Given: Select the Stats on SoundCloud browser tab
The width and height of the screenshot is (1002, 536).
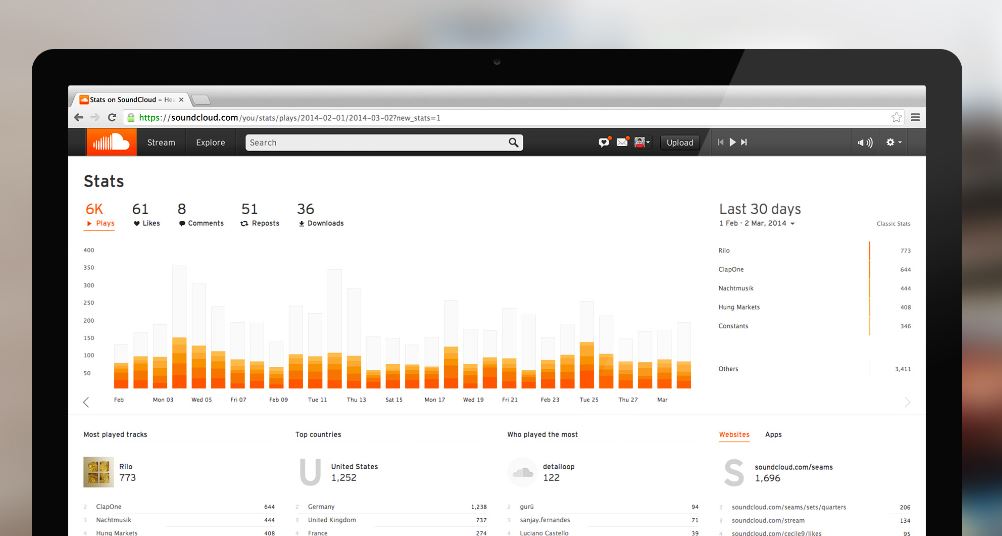Looking at the screenshot, I should tap(132, 100).
